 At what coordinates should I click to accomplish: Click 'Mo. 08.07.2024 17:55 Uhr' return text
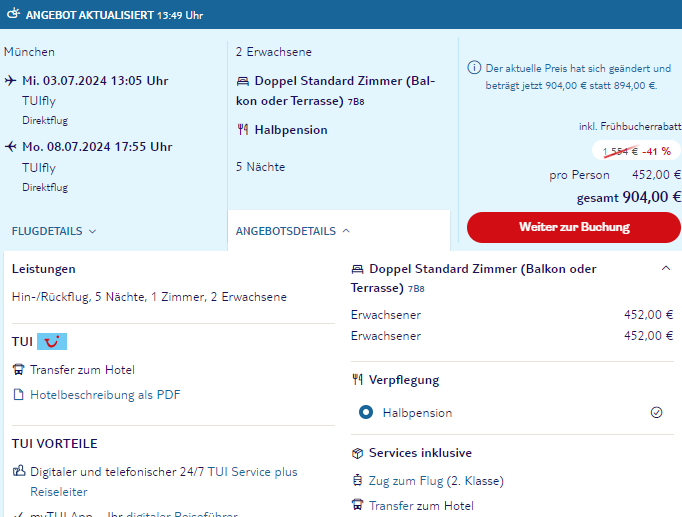97,147
